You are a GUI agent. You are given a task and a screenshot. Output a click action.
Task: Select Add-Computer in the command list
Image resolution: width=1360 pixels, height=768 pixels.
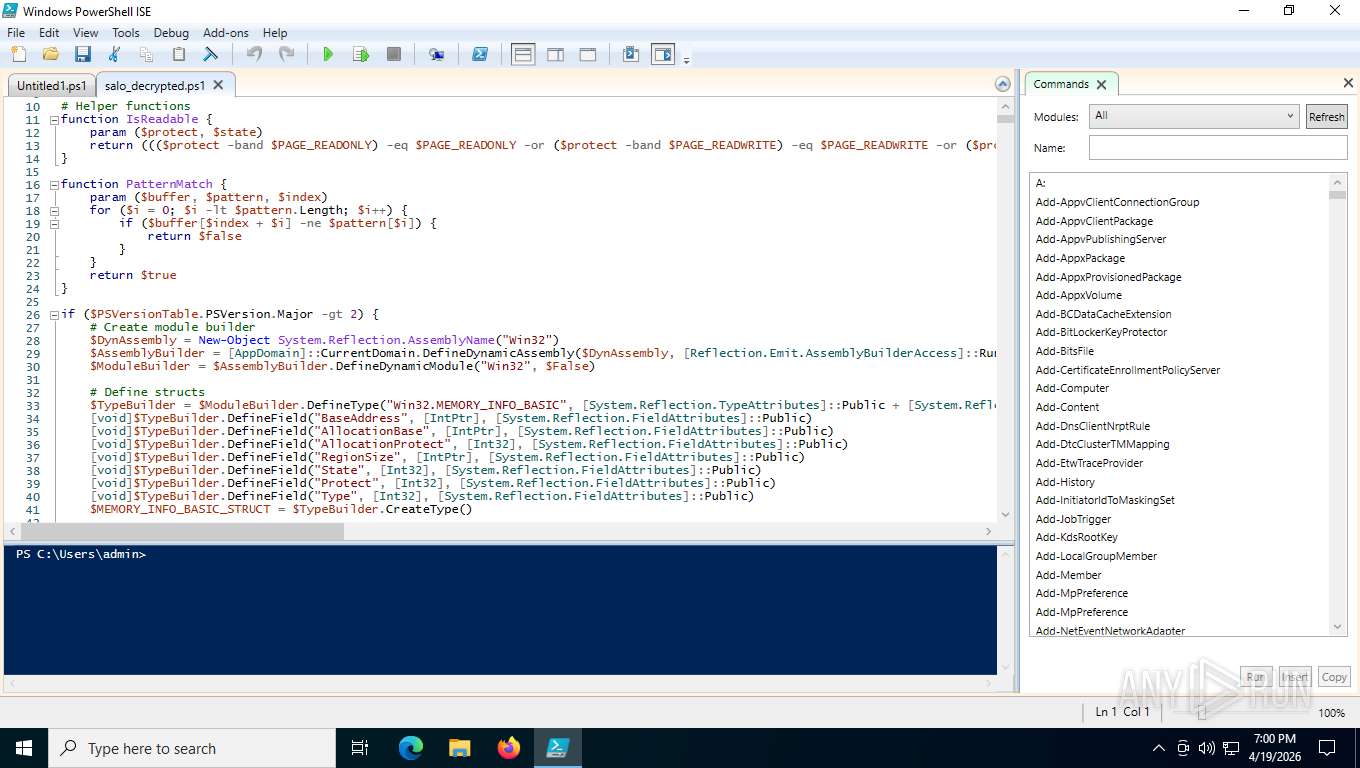[1072, 388]
